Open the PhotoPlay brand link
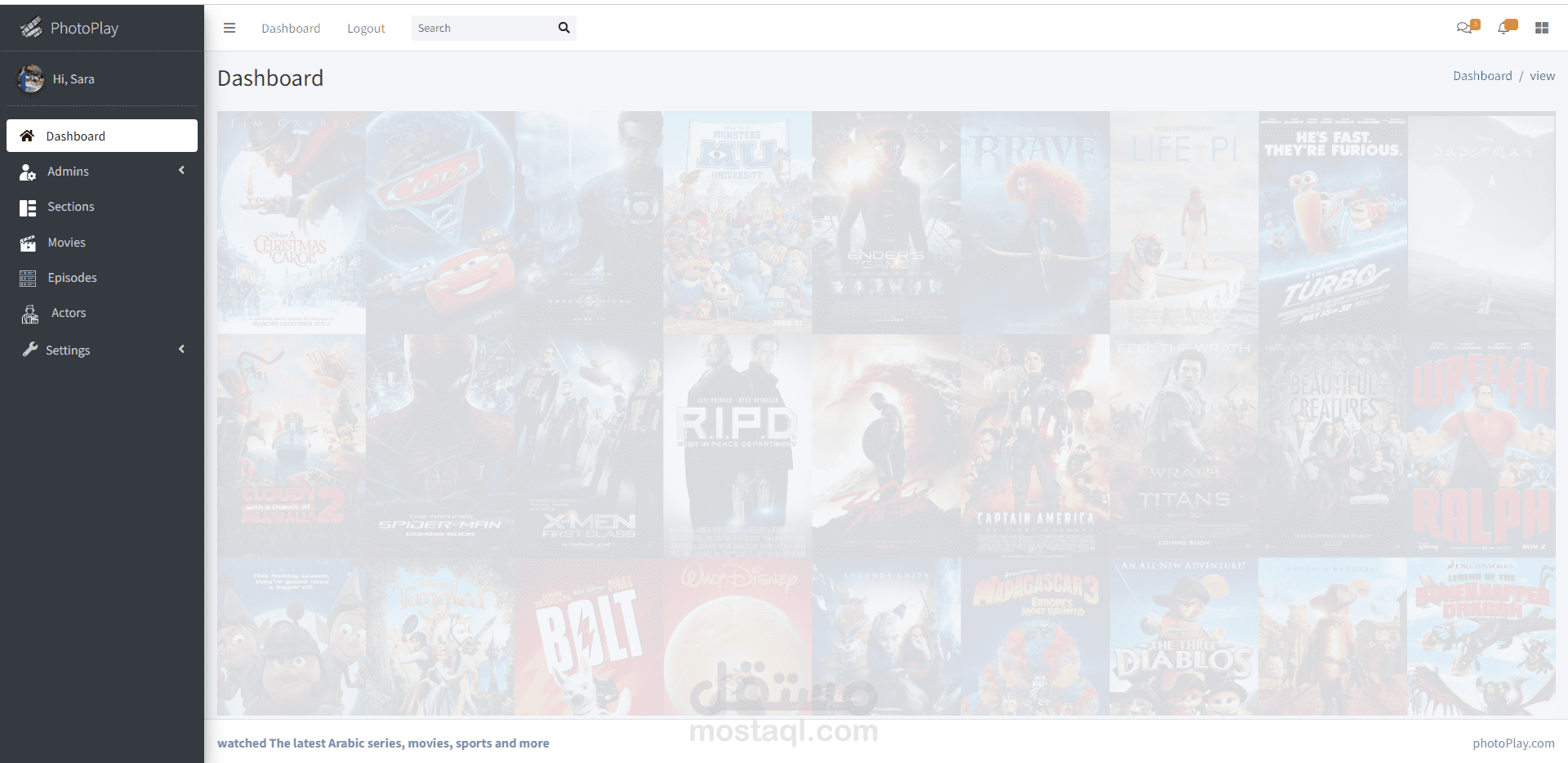 [69, 28]
